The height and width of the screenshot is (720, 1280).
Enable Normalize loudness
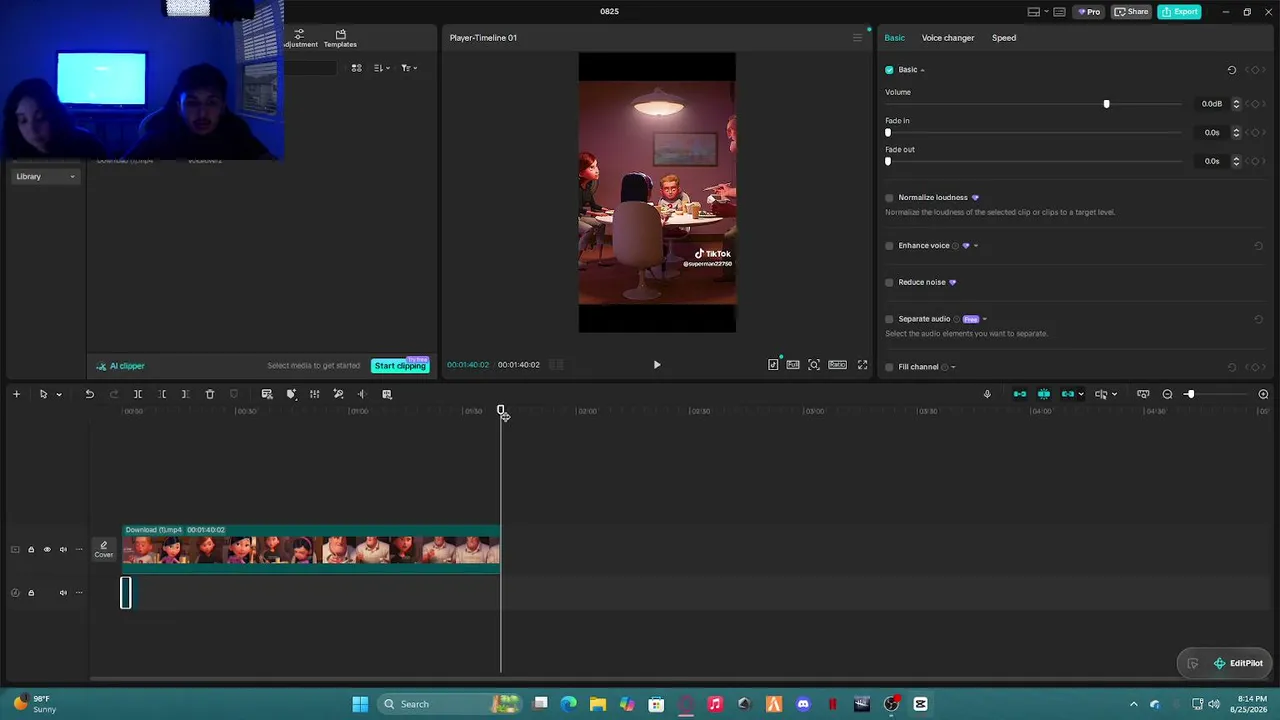click(889, 198)
